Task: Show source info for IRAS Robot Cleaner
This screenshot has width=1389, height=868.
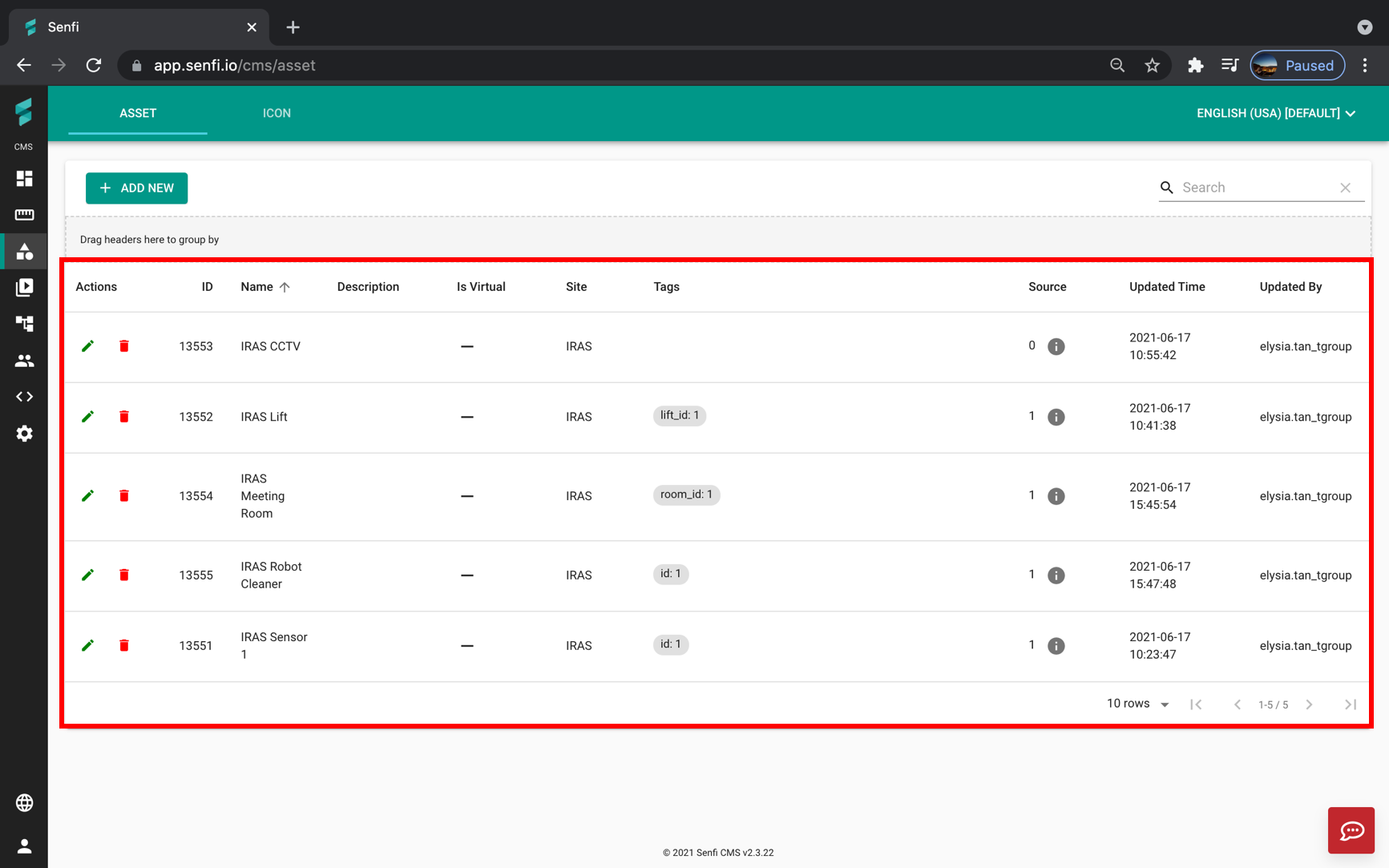Action: tap(1056, 575)
